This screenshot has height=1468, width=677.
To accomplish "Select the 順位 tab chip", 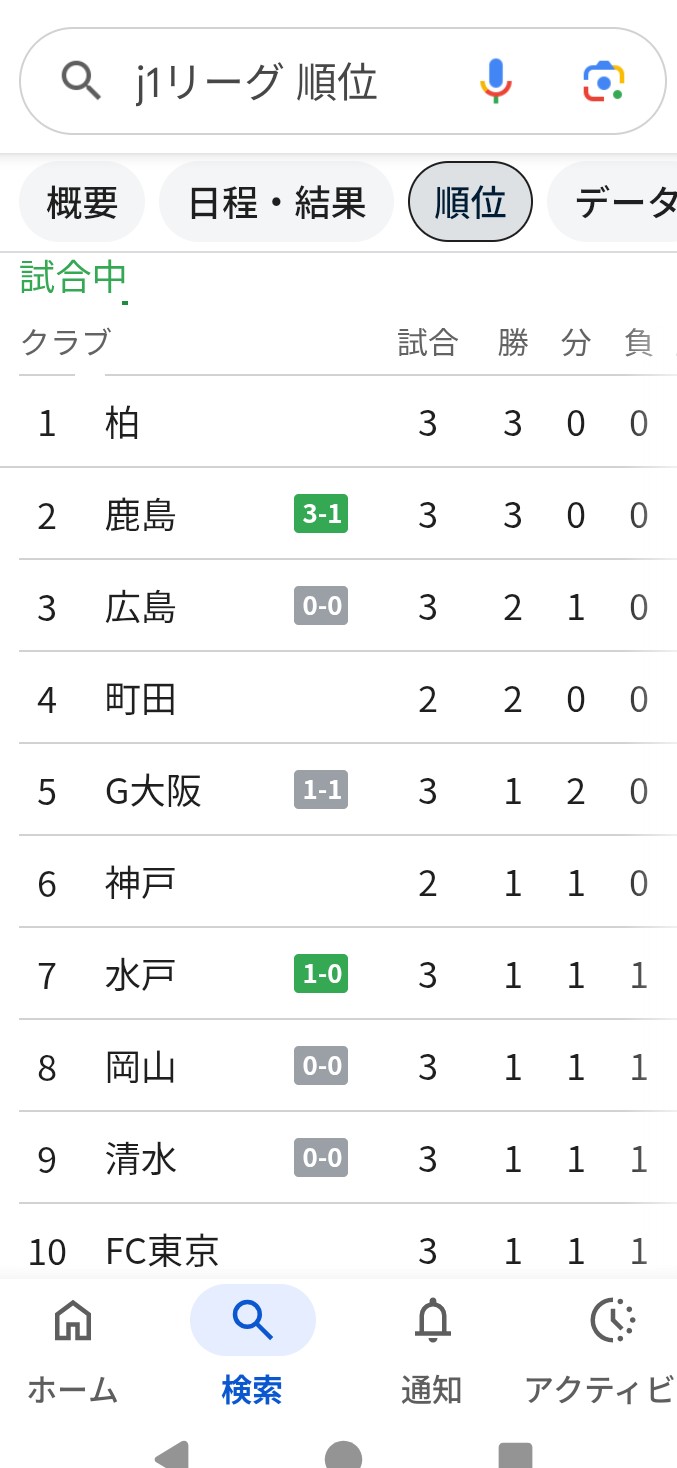I will tap(470, 202).
